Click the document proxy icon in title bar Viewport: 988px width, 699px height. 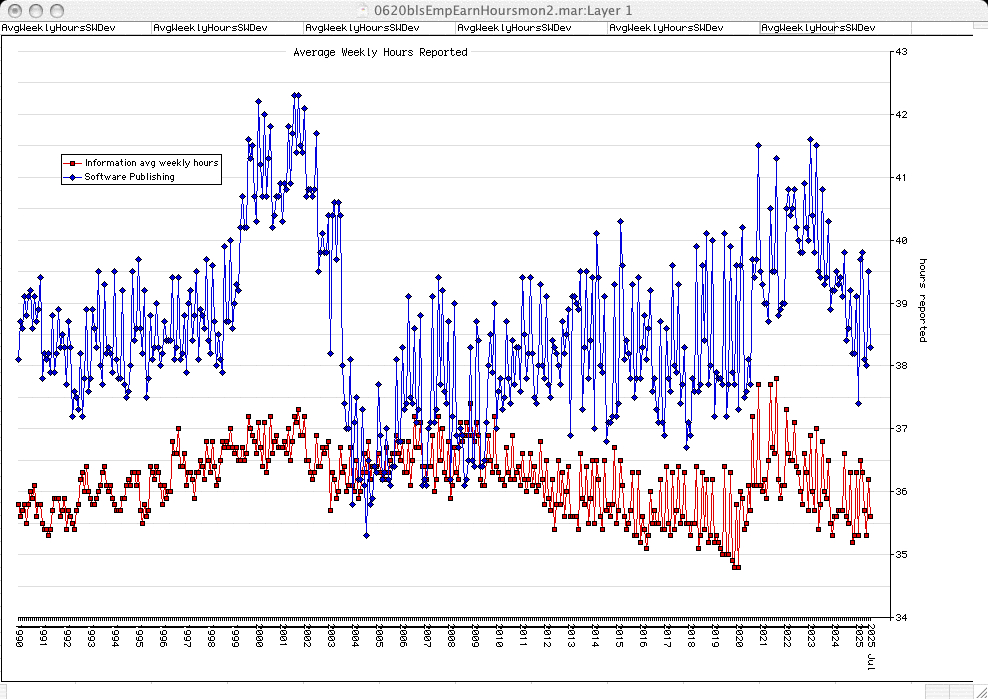point(364,10)
